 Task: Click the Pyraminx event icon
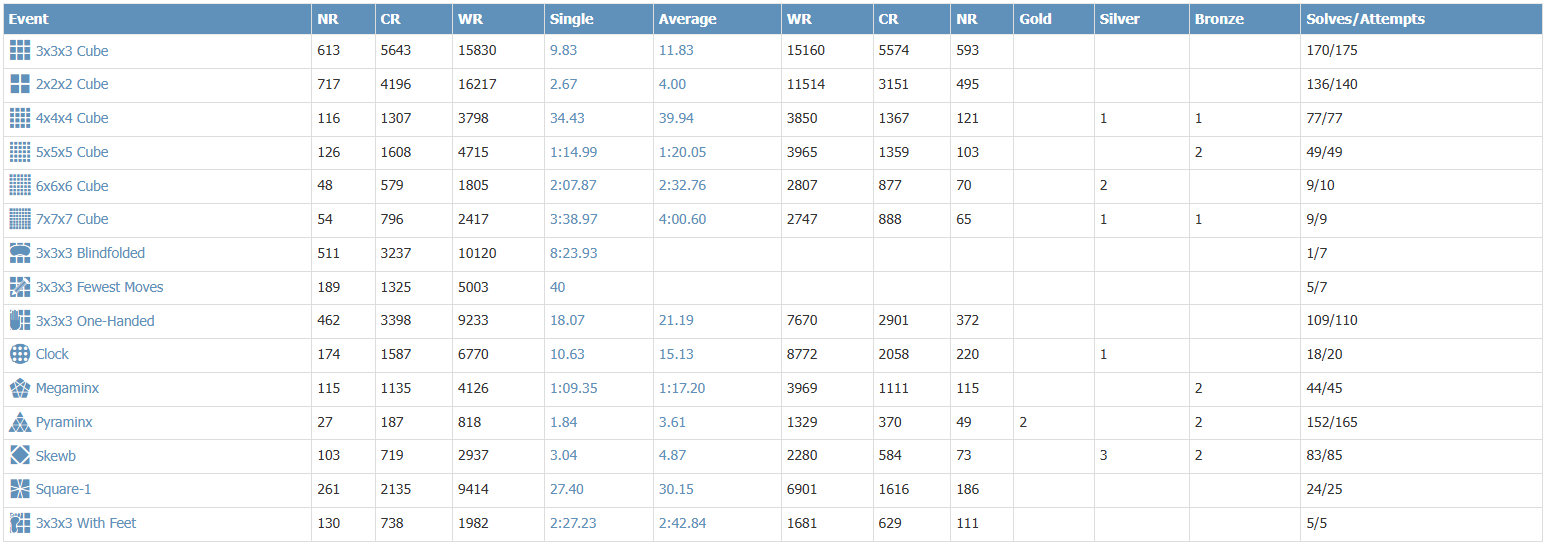(20, 422)
